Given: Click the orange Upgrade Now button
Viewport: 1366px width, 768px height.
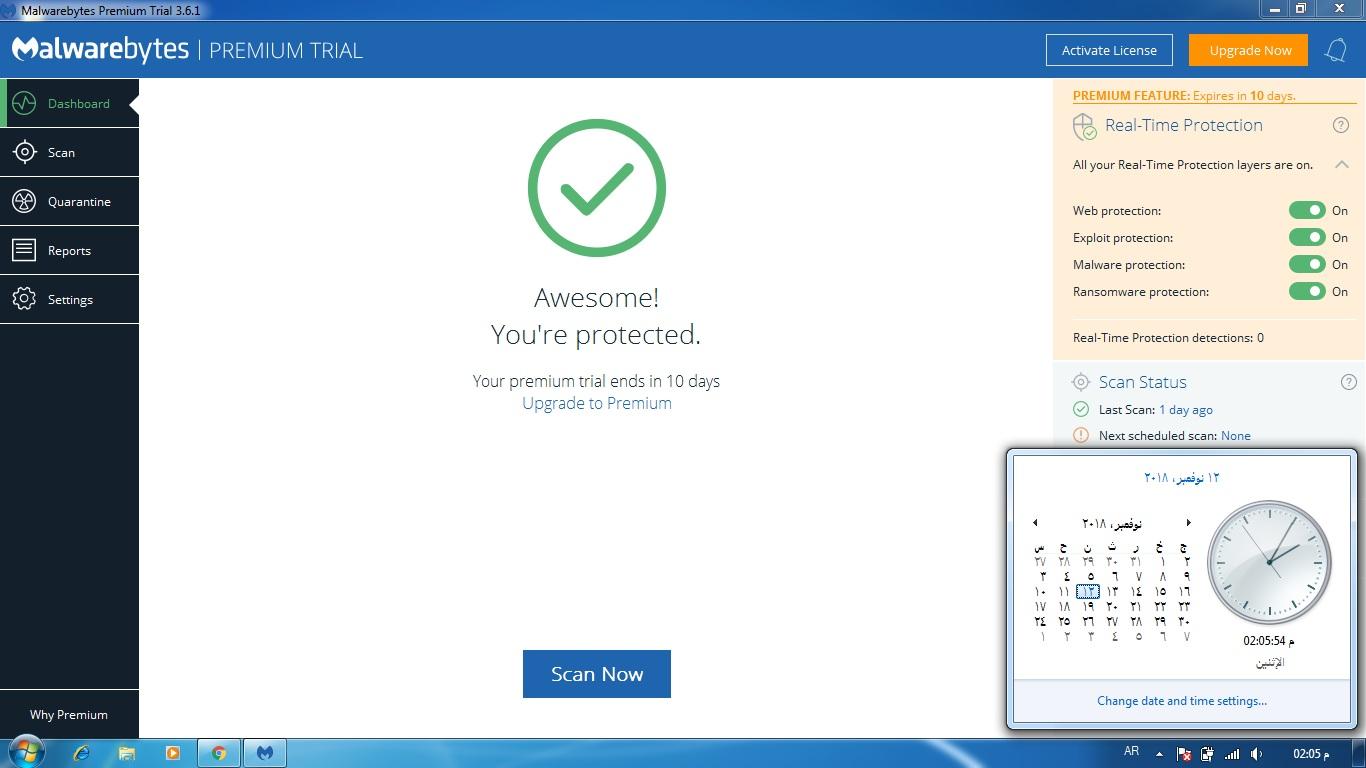Looking at the screenshot, I should click(x=1250, y=50).
